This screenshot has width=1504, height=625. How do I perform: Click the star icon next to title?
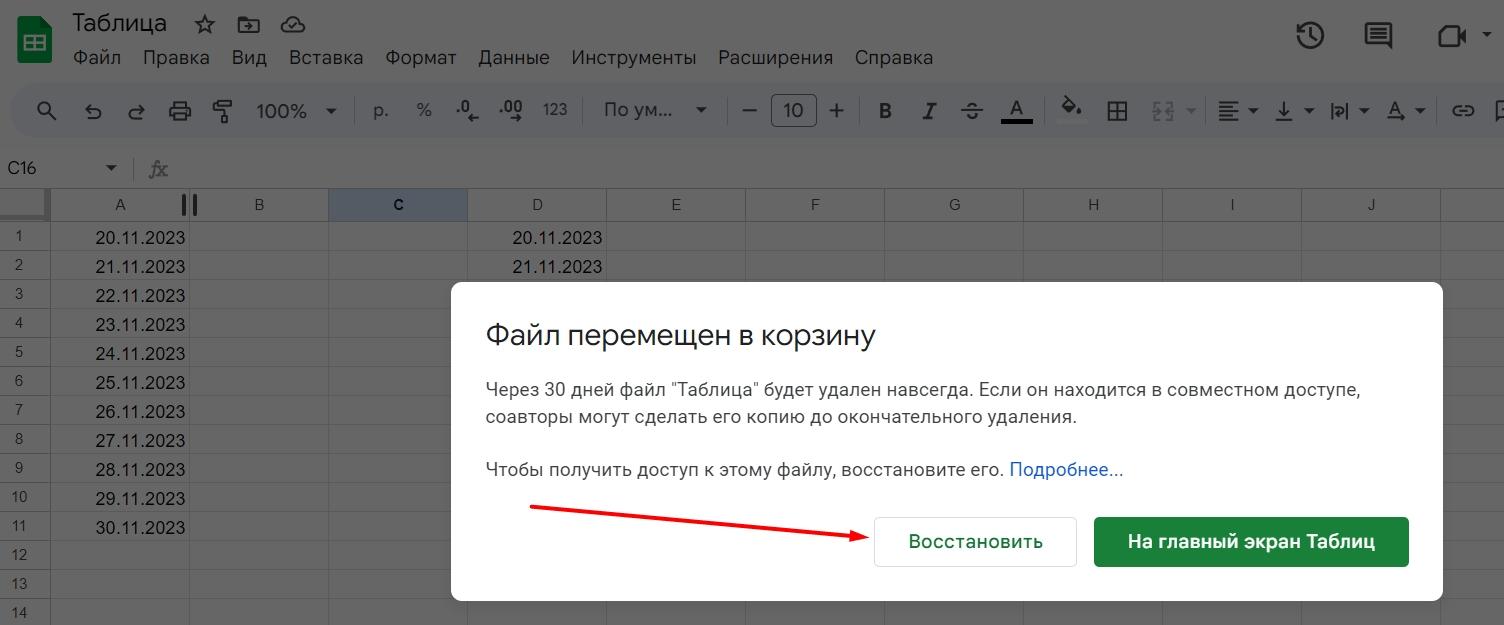pyautogui.click(x=204, y=25)
